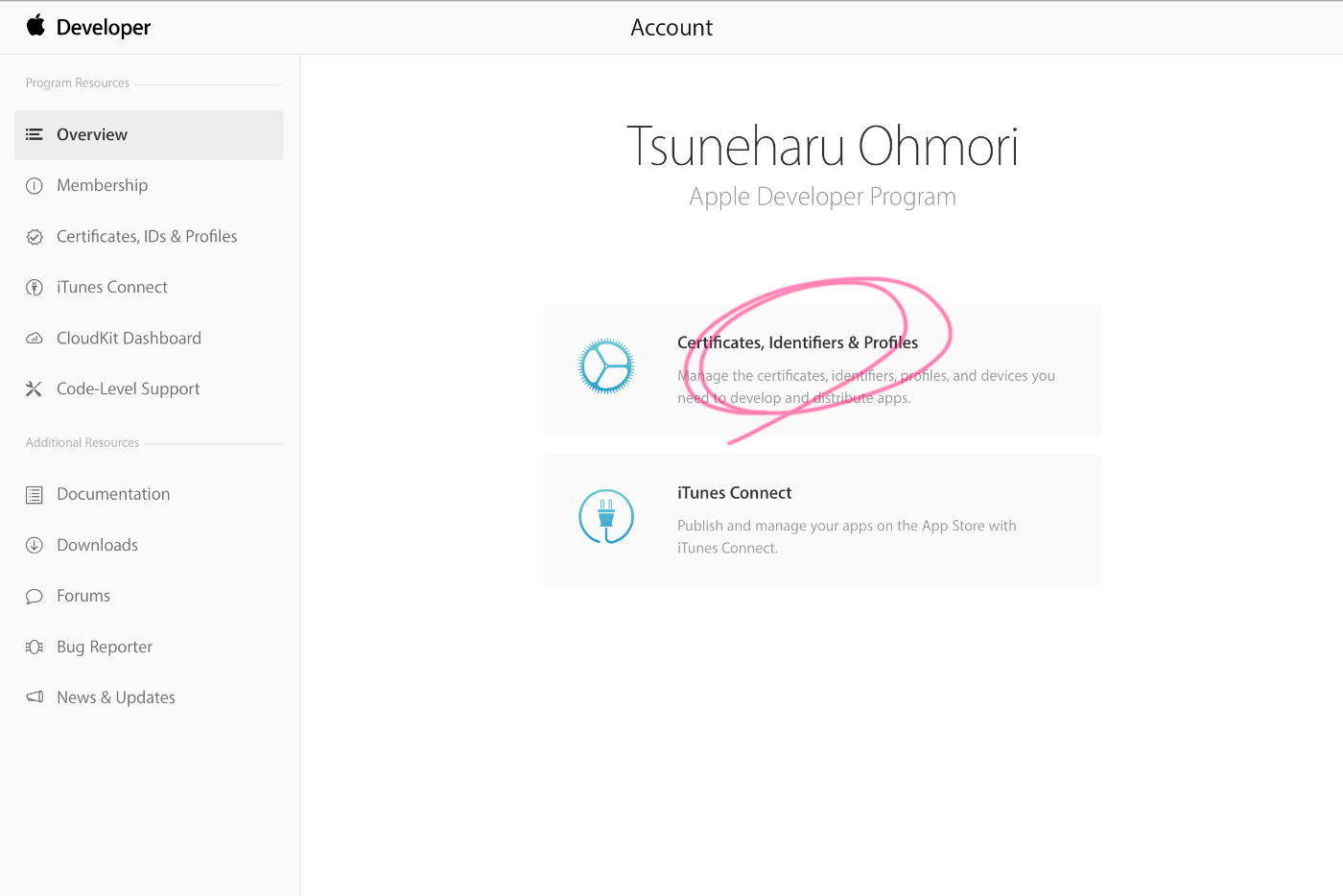
Task: Click the Apple logo icon
Action: coord(35,25)
